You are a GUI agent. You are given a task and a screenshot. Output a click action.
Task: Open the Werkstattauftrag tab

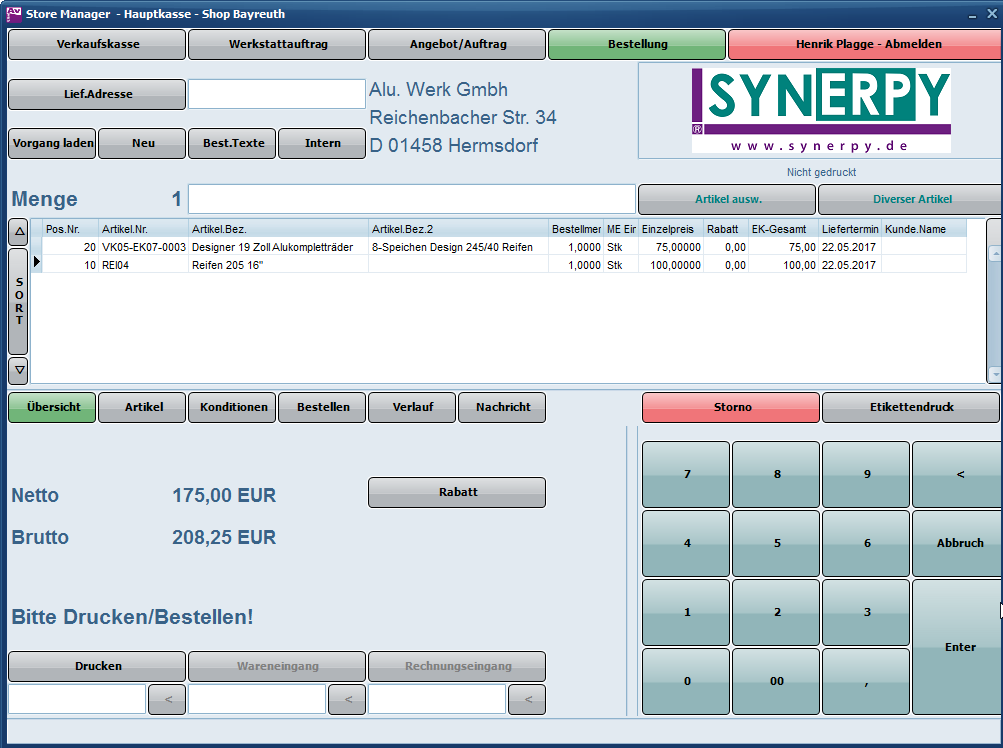pos(277,44)
